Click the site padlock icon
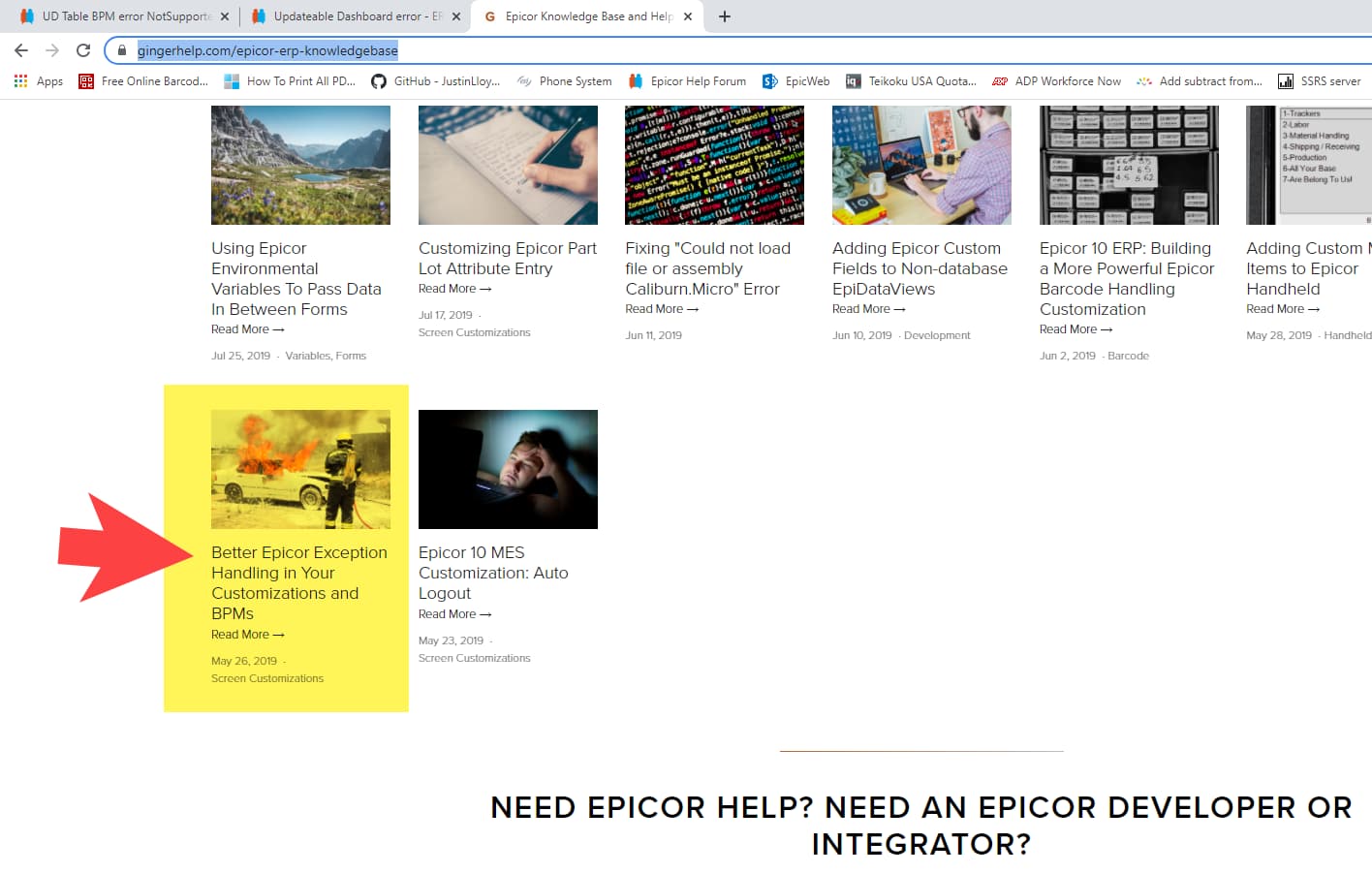1372x874 pixels. 122,50
